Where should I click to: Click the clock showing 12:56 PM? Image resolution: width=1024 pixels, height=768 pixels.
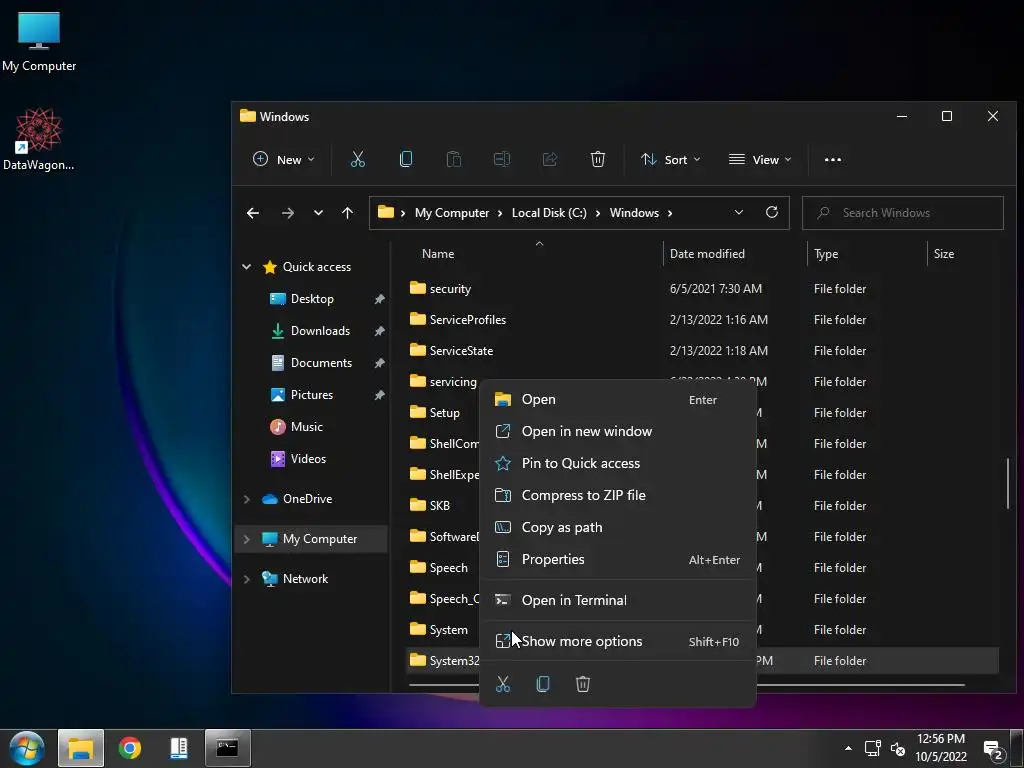[940, 739]
